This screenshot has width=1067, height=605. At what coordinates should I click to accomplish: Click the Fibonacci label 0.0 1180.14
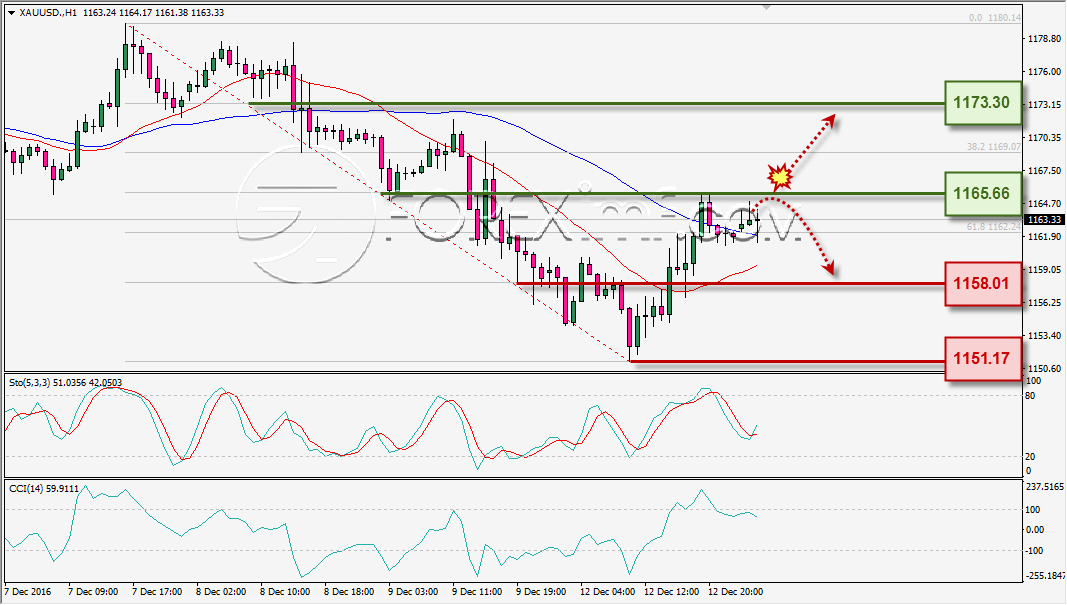click(x=995, y=18)
